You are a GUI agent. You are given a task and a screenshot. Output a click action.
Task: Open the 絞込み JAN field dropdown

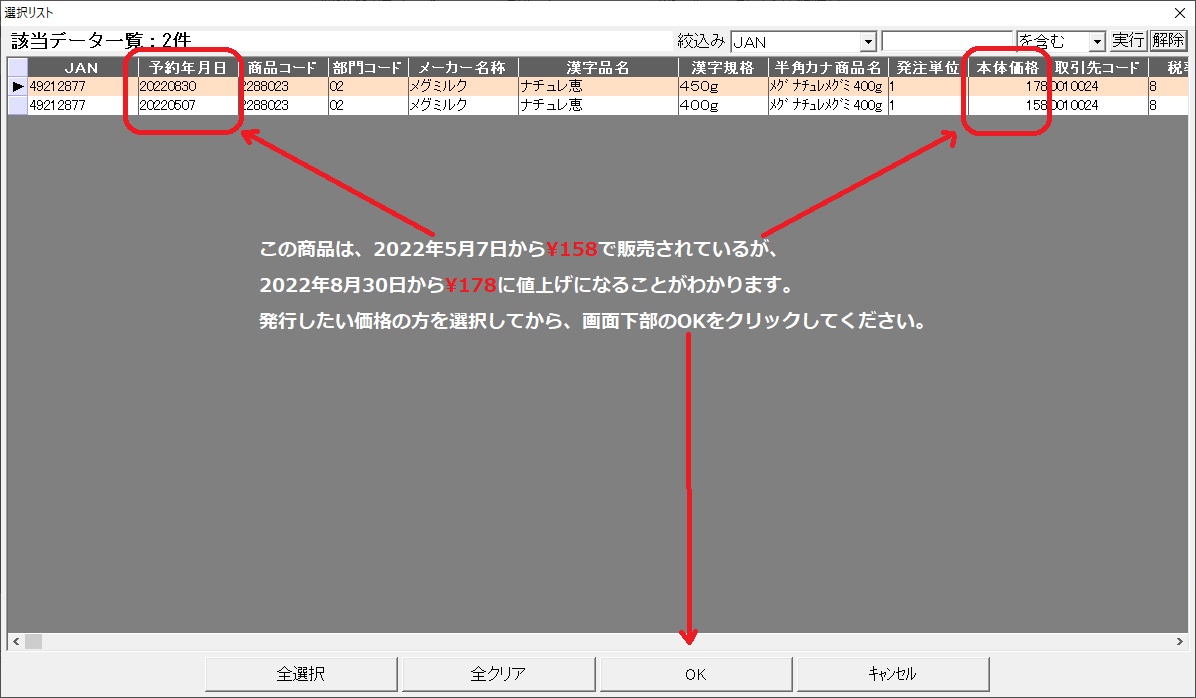click(x=868, y=42)
